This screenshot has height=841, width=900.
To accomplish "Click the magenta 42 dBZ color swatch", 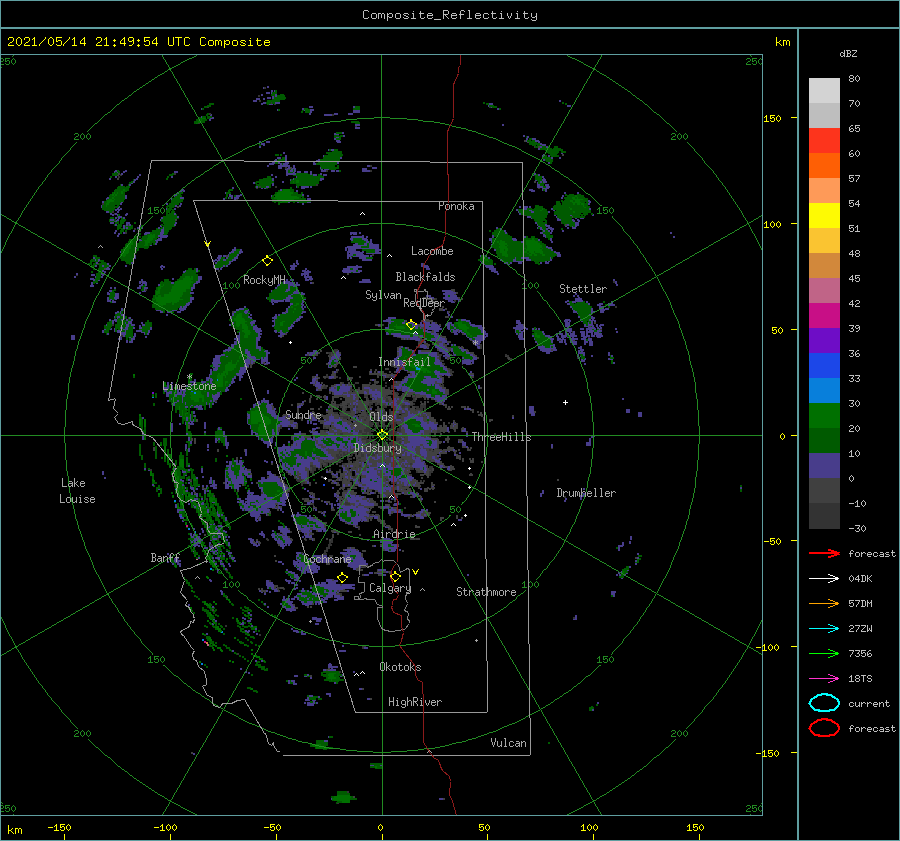I will pos(824,315).
